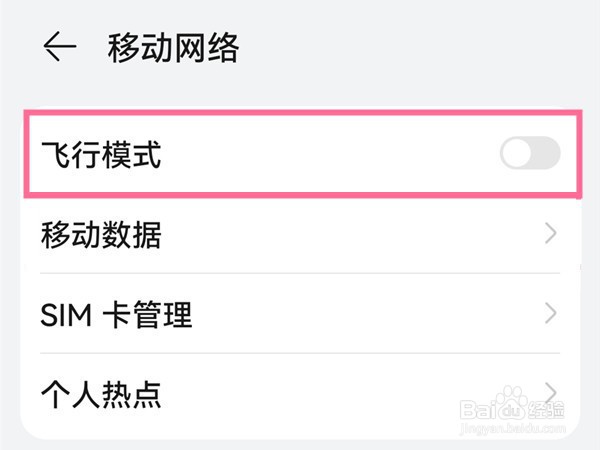
Task: Tap the back arrow icon
Action: click(x=60, y=47)
